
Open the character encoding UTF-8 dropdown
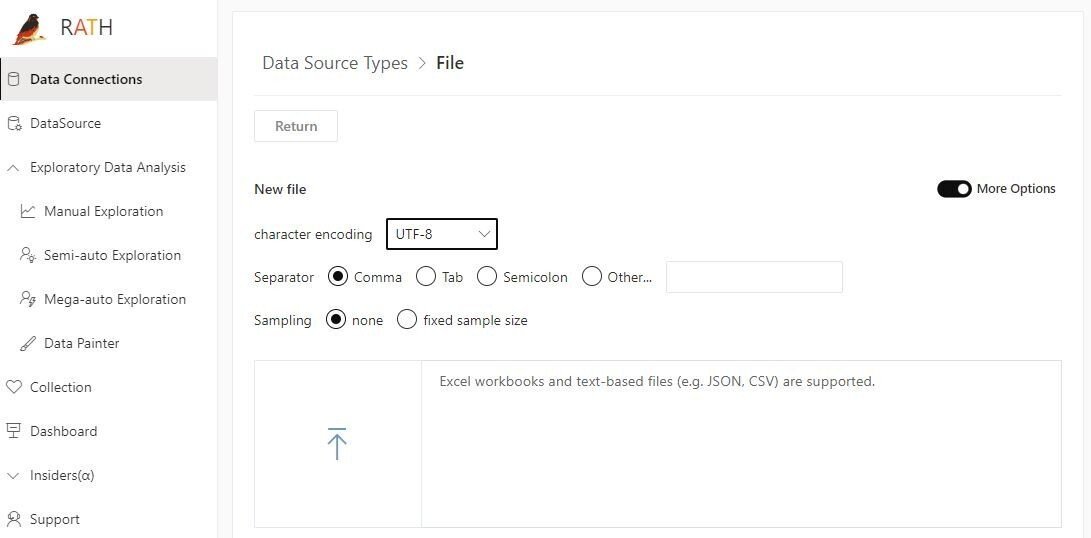click(442, 234)
